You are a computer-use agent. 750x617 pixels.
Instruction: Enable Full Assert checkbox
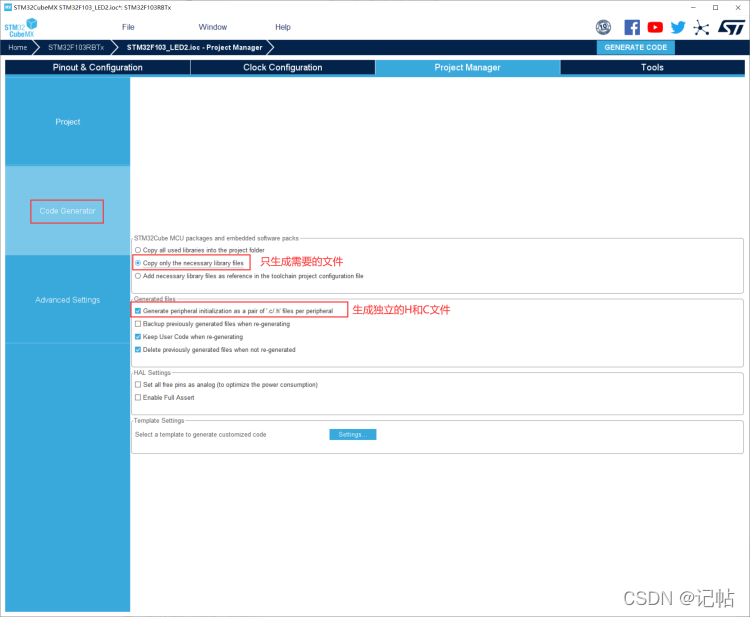138,397
